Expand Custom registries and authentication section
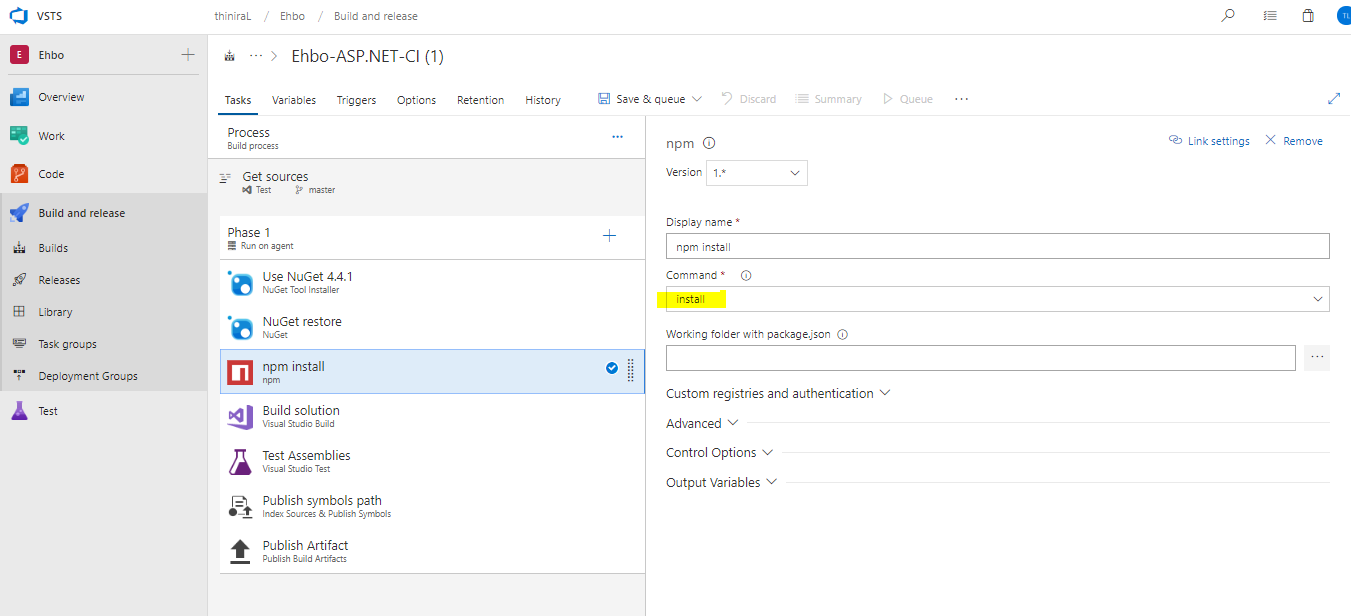Image resolution: width=1351 pixels, height=616 pixels. click(x=778, y=394)
